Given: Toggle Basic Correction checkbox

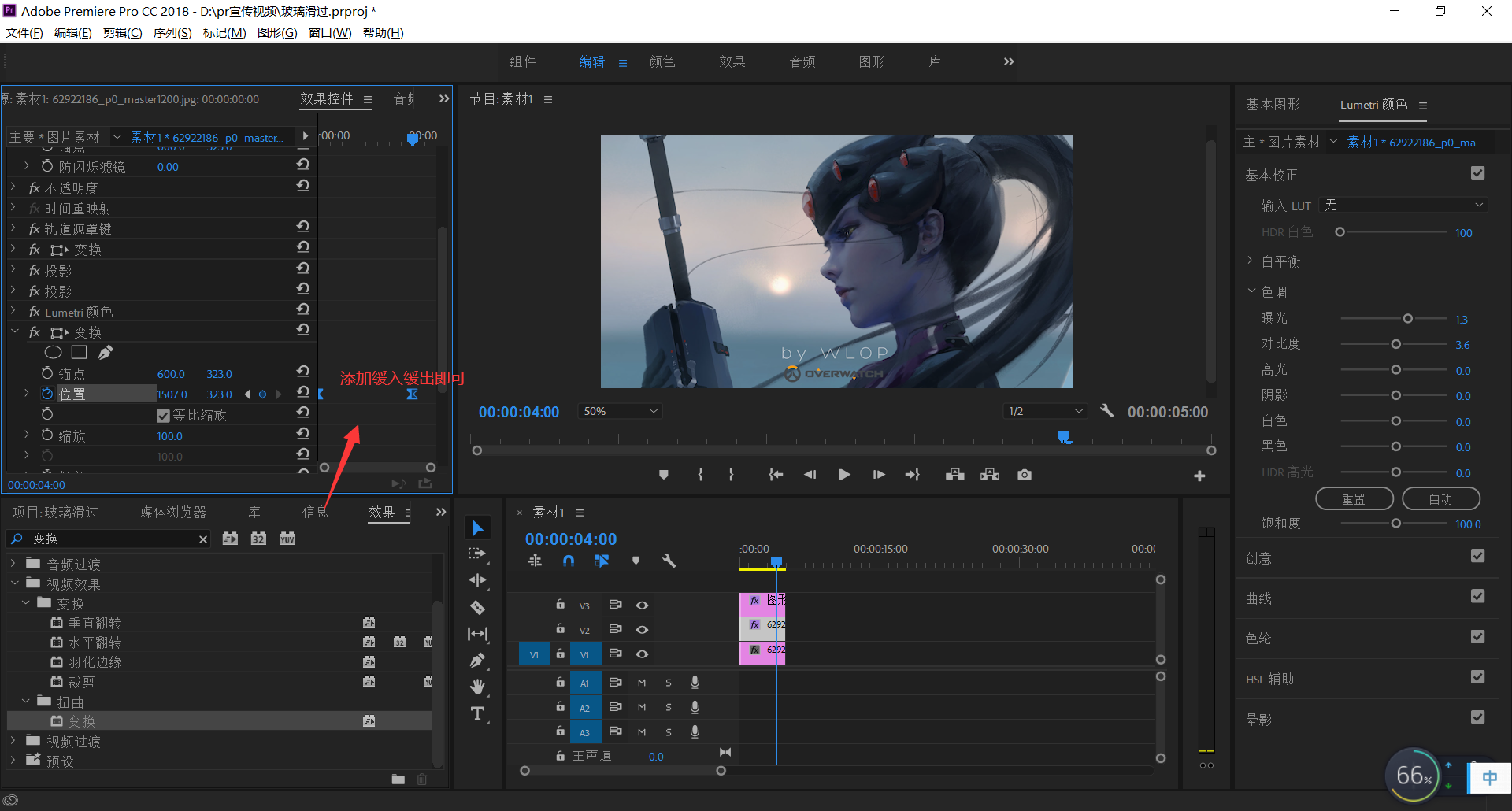Looking at the screenshot, I should click(x=1477, y=173).
